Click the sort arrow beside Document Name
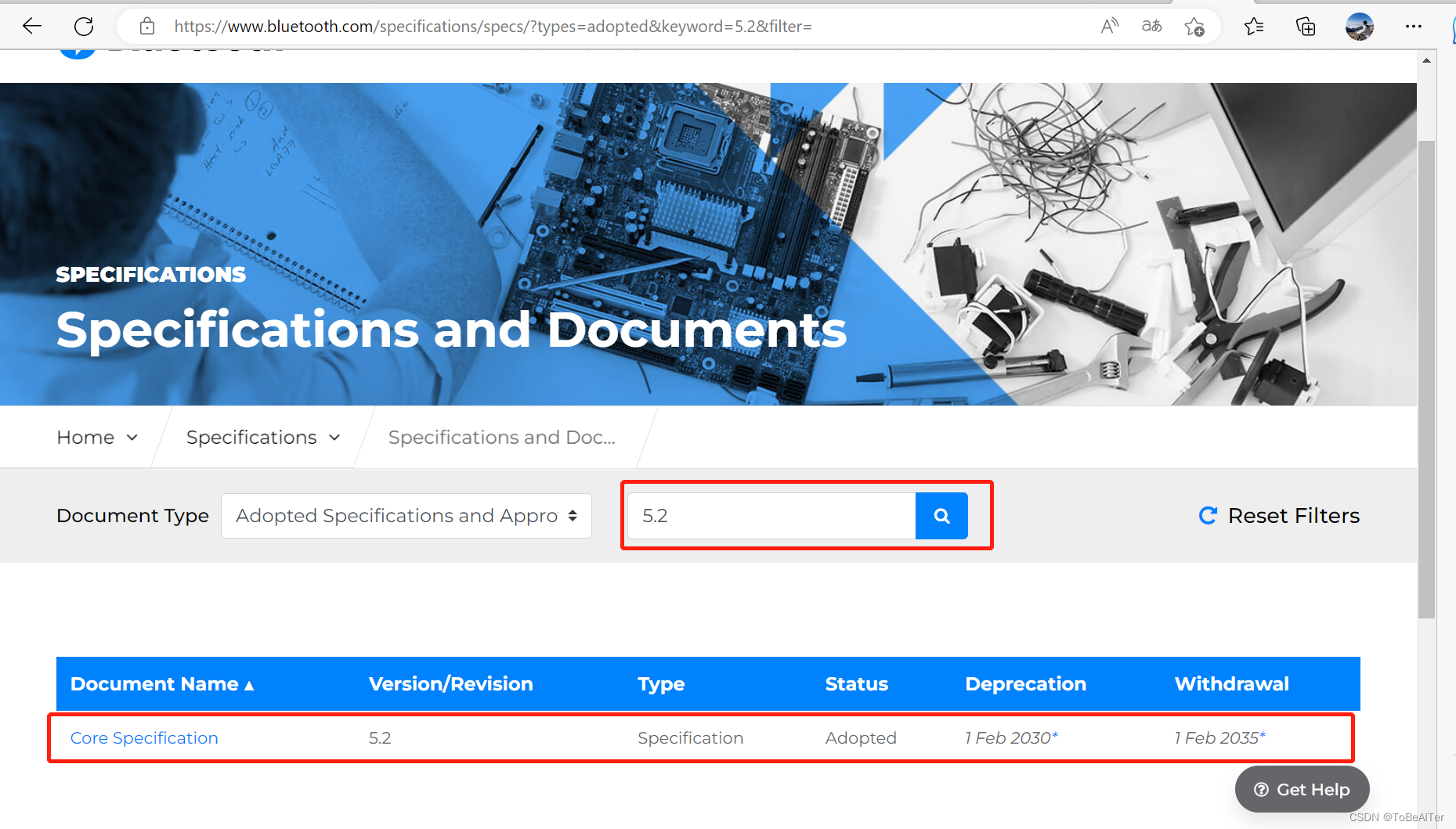Viewport: 1456px width, 829px height. (x=249, y=686)
